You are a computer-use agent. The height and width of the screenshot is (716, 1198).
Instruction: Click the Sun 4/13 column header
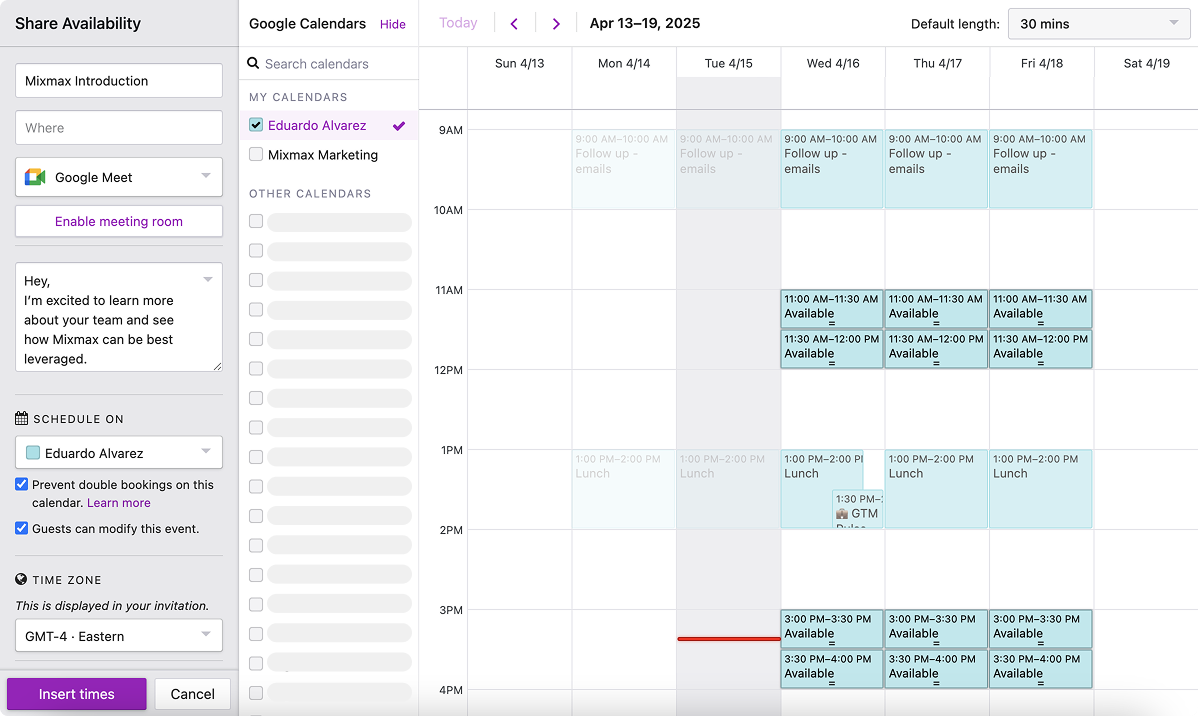coord(520,63)
